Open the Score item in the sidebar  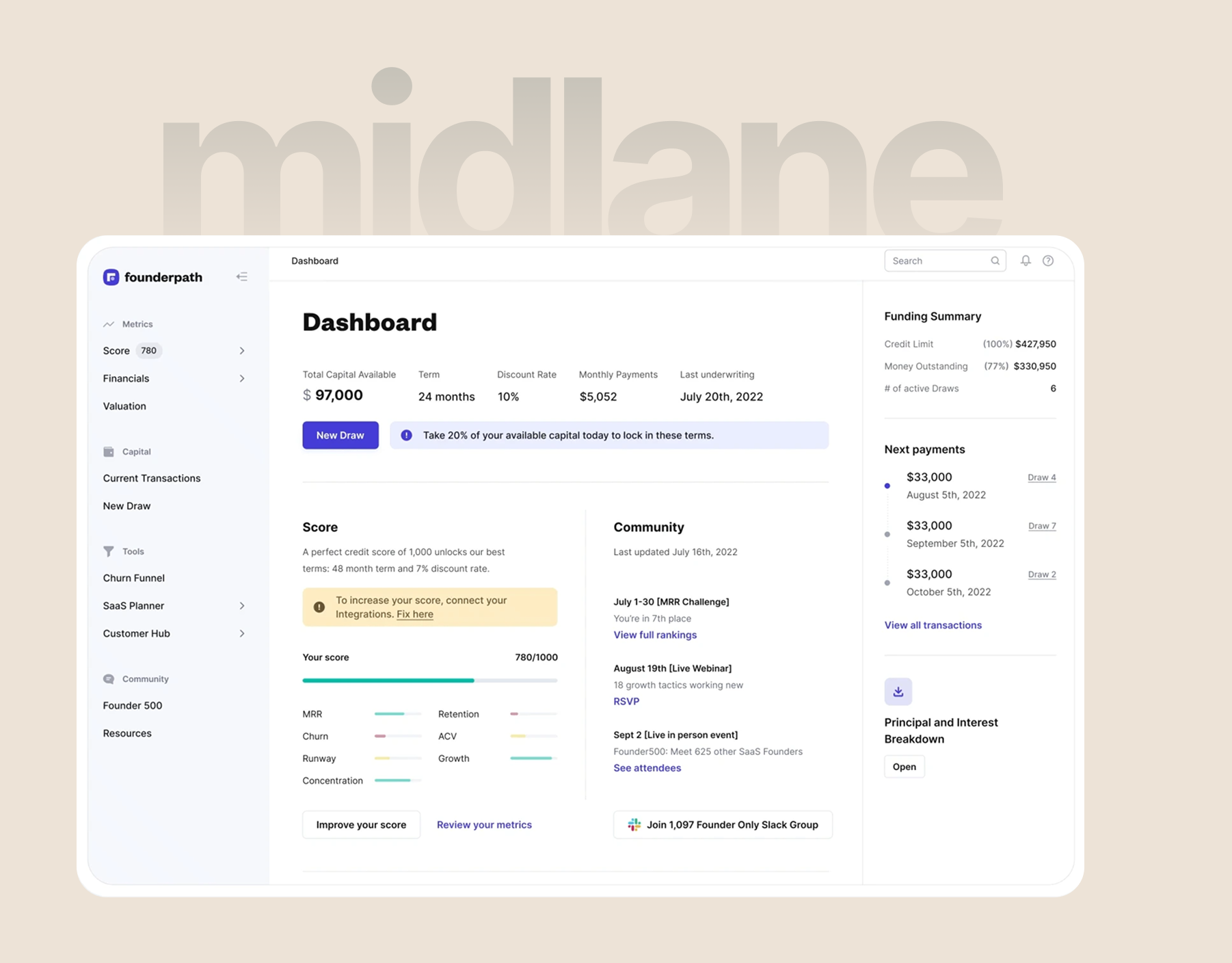[x=116, y=351]
